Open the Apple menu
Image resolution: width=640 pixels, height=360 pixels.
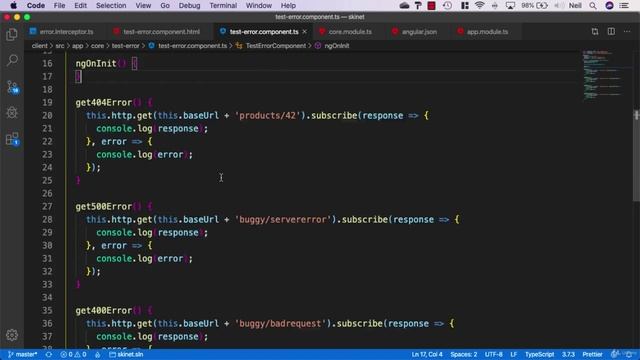(x=13, y=6)
